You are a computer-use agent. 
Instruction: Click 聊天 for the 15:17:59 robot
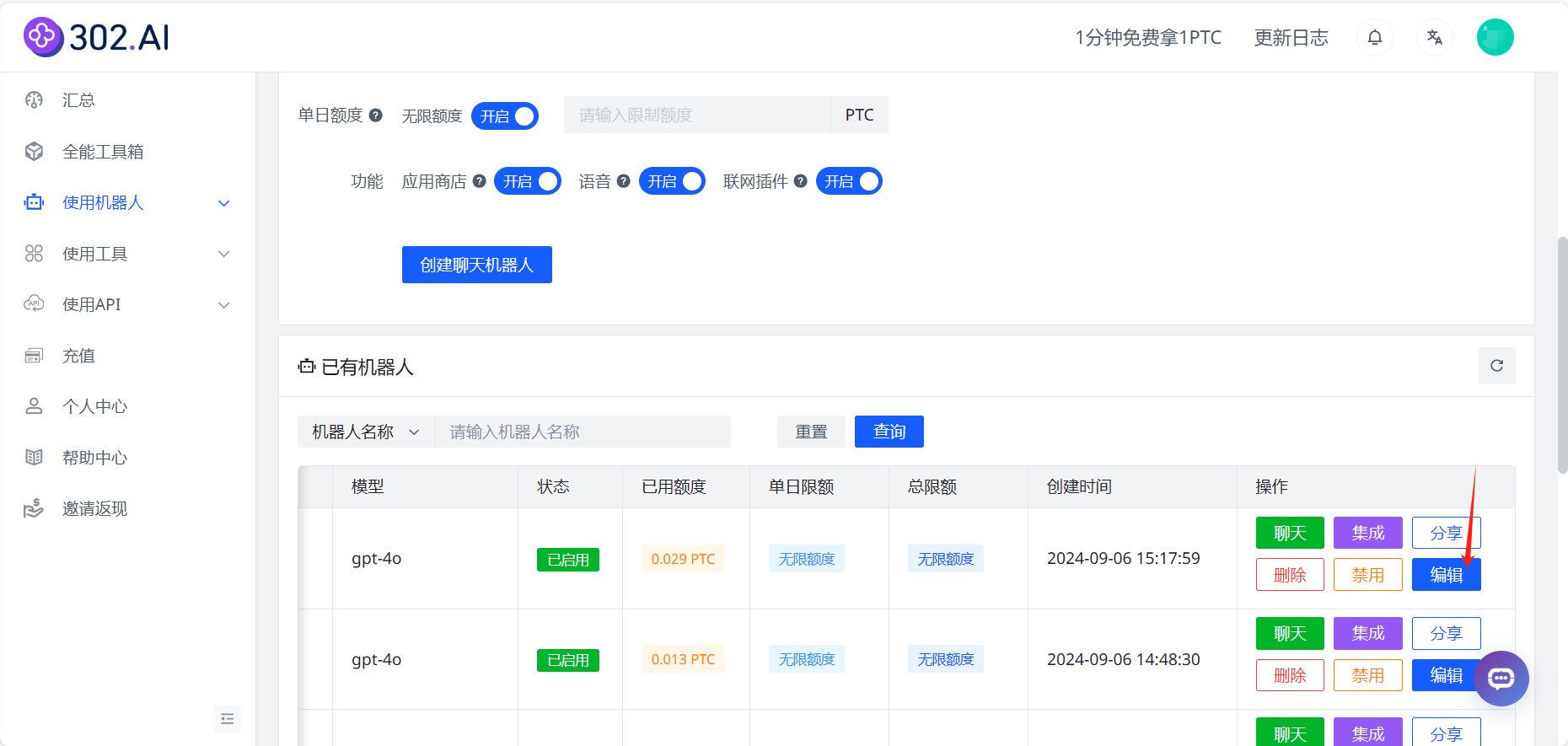point(1290,533)
